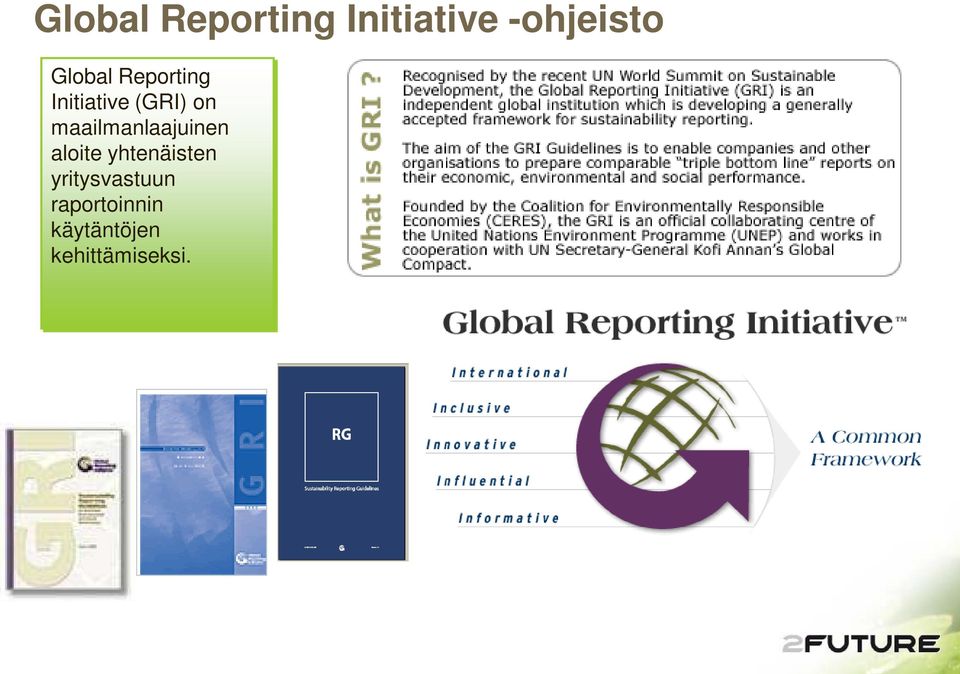Click the word "International"
960x674 pixels.
coord(509,373)
